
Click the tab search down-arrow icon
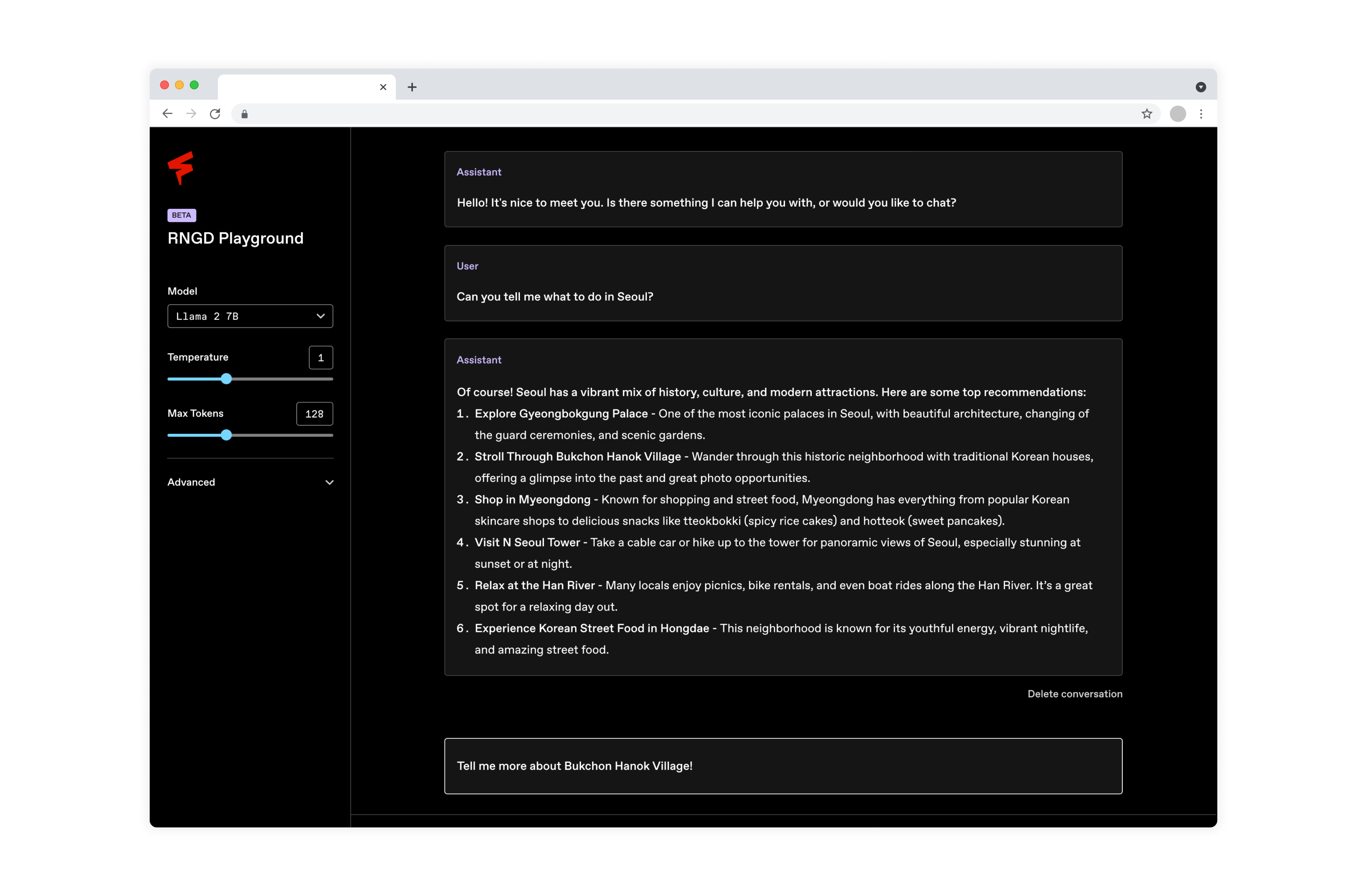pos(1200,87)
